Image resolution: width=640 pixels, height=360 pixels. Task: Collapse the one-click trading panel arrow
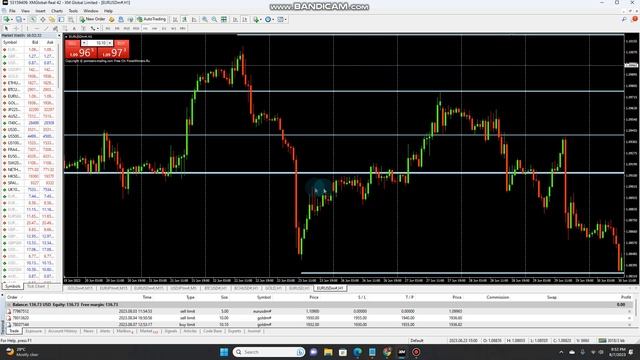pyautogui.click(x=66, y=36)
